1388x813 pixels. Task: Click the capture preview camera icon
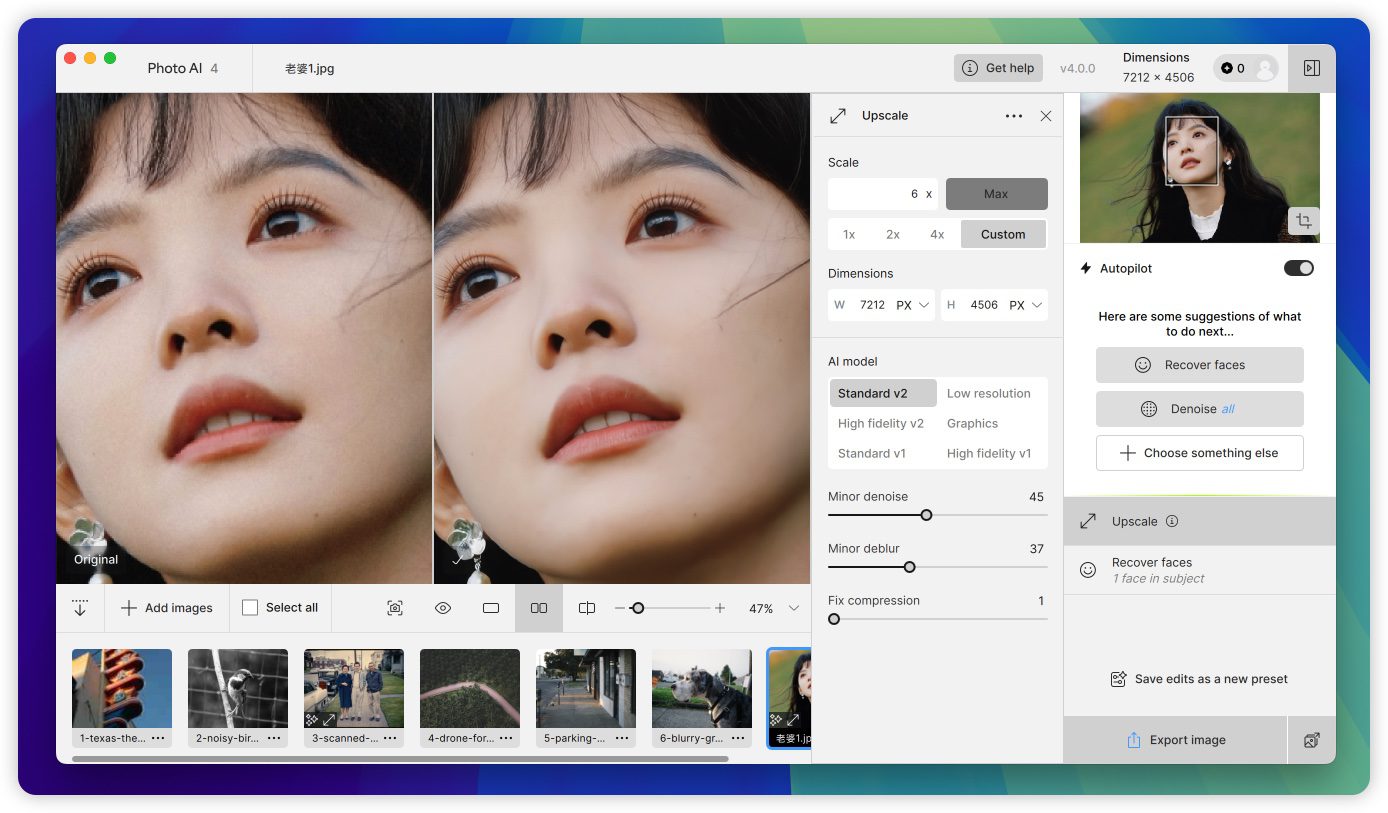(x=395, y=608)
